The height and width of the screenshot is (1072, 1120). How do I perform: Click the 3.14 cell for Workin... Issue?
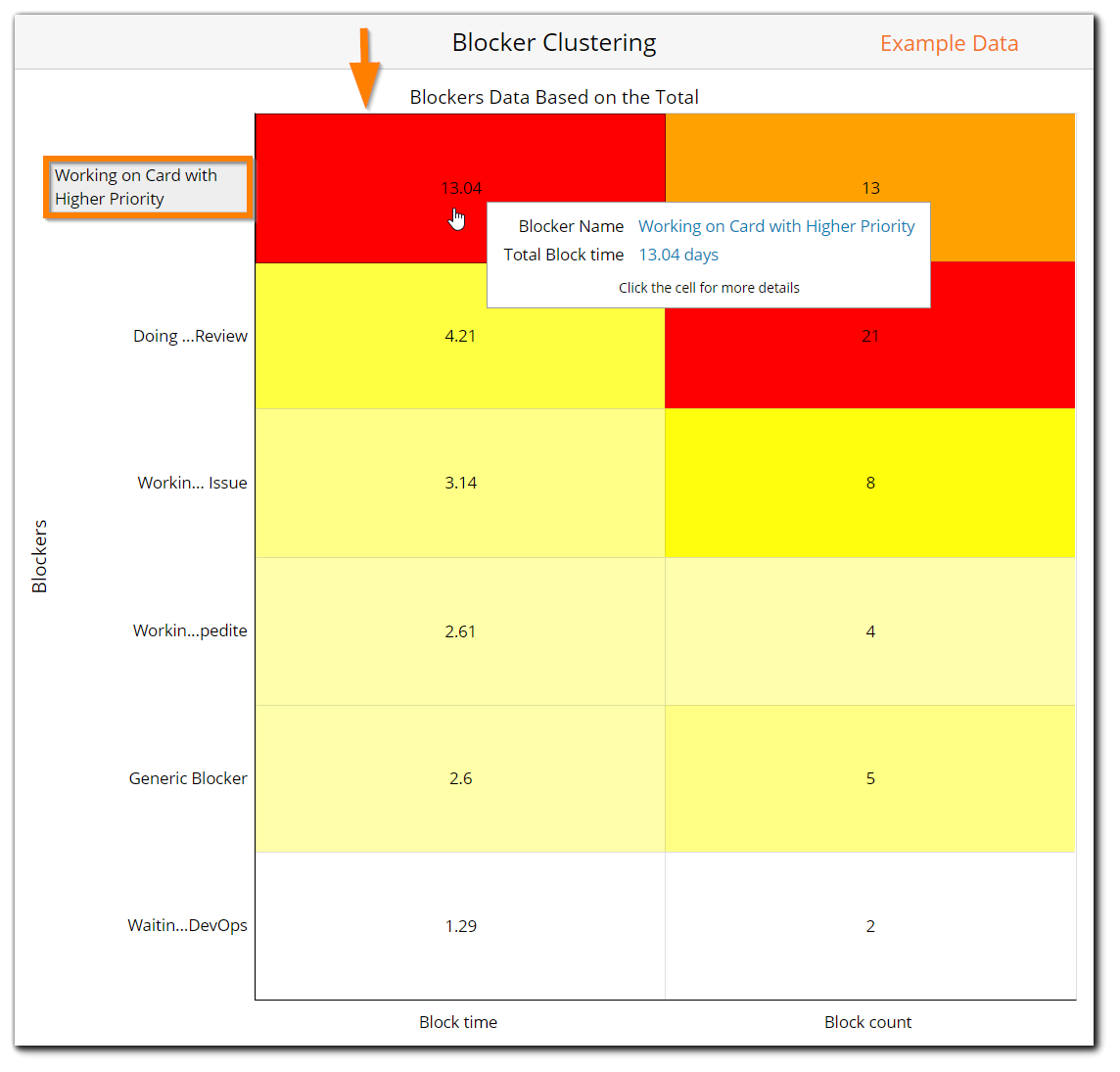[460, 483]
